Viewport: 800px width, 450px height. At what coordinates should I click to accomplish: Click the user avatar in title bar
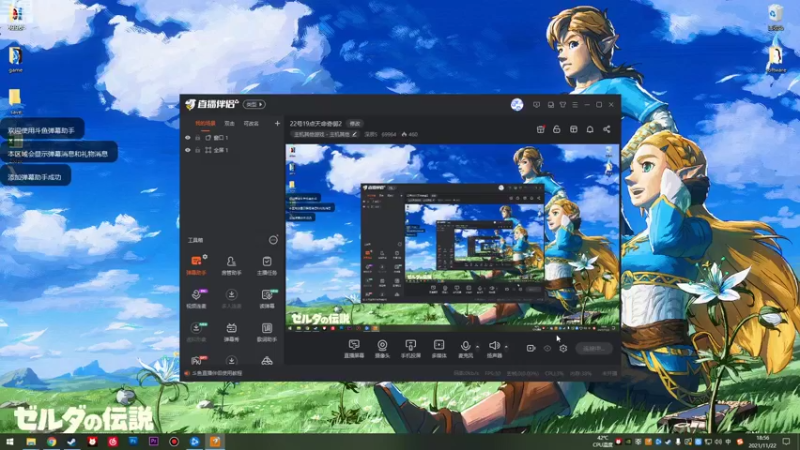coord(517,105)
